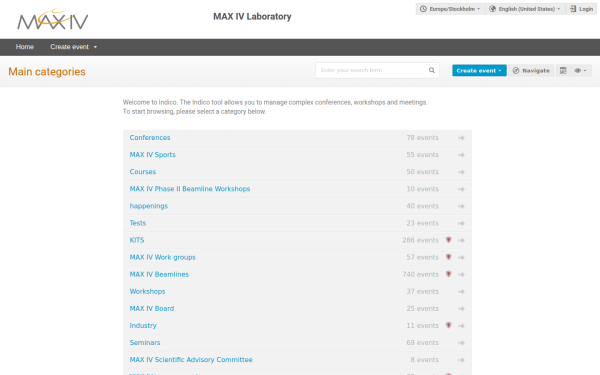Open the KITS category
Viewport: 600px width, 375px height.
137,240
